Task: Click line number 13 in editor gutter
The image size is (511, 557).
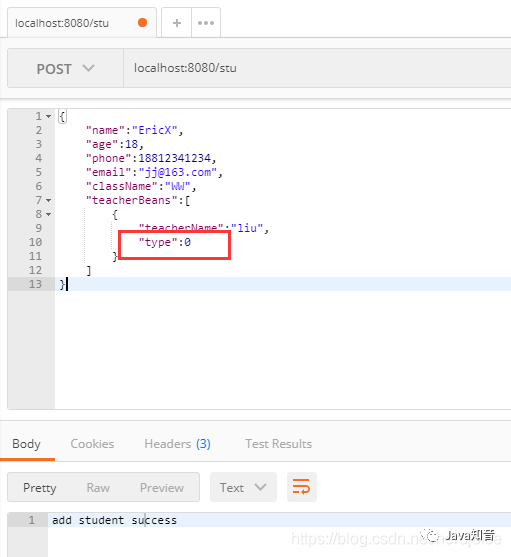Action: click(x=35, y=284)
